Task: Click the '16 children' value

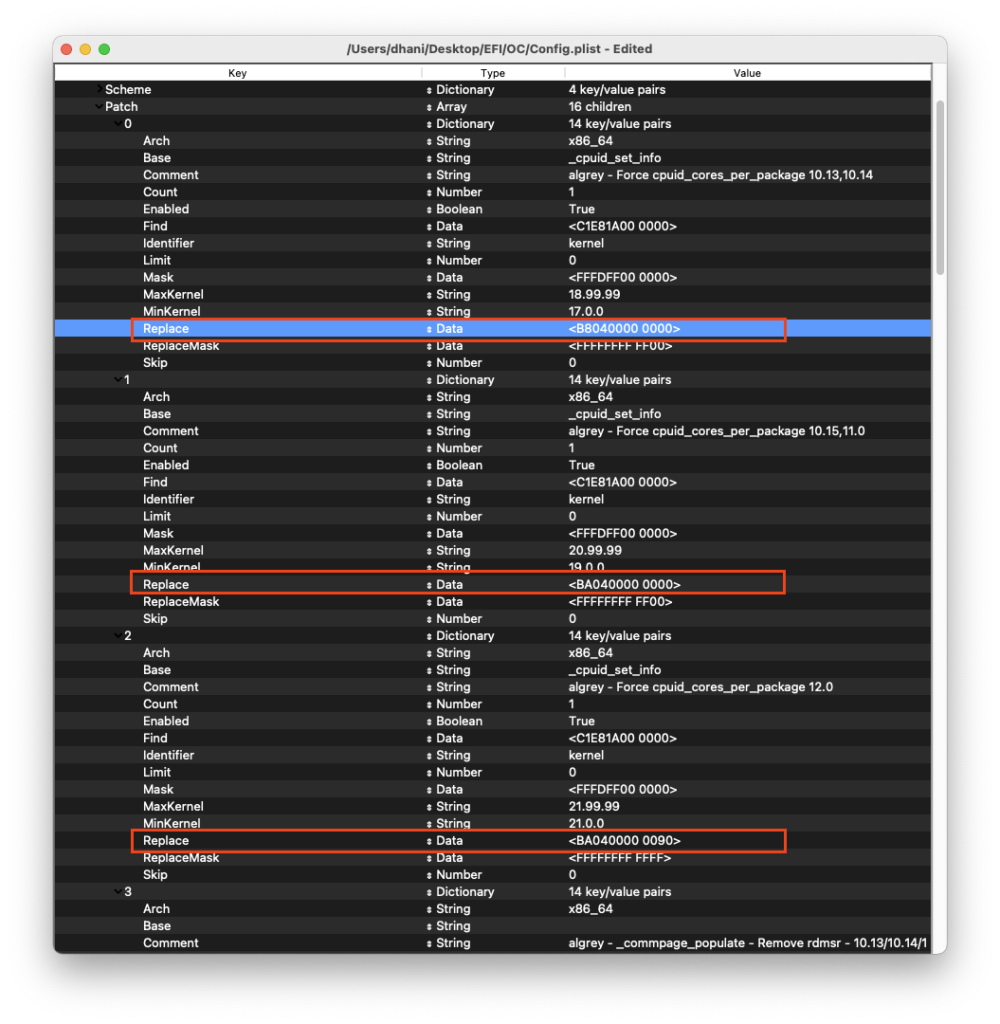Action: [x=600, y=106]
